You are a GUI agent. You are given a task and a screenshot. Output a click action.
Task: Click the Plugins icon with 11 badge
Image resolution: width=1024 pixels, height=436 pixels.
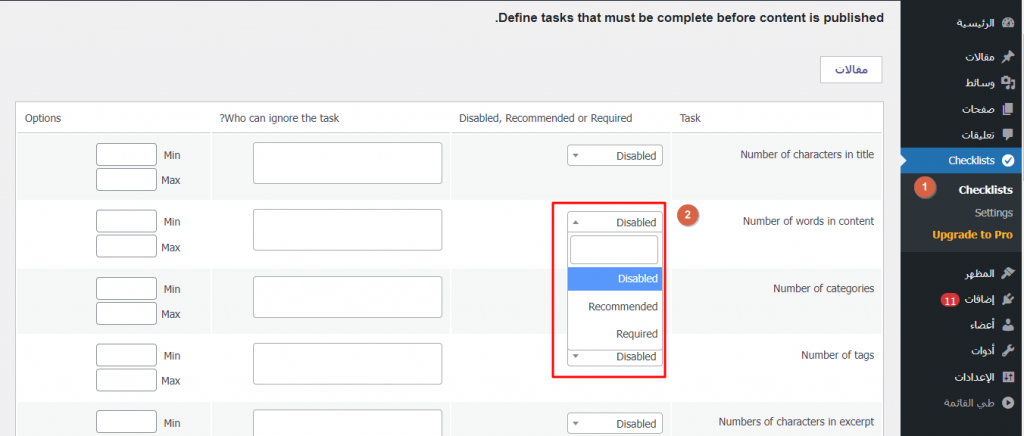point(1007,299)
